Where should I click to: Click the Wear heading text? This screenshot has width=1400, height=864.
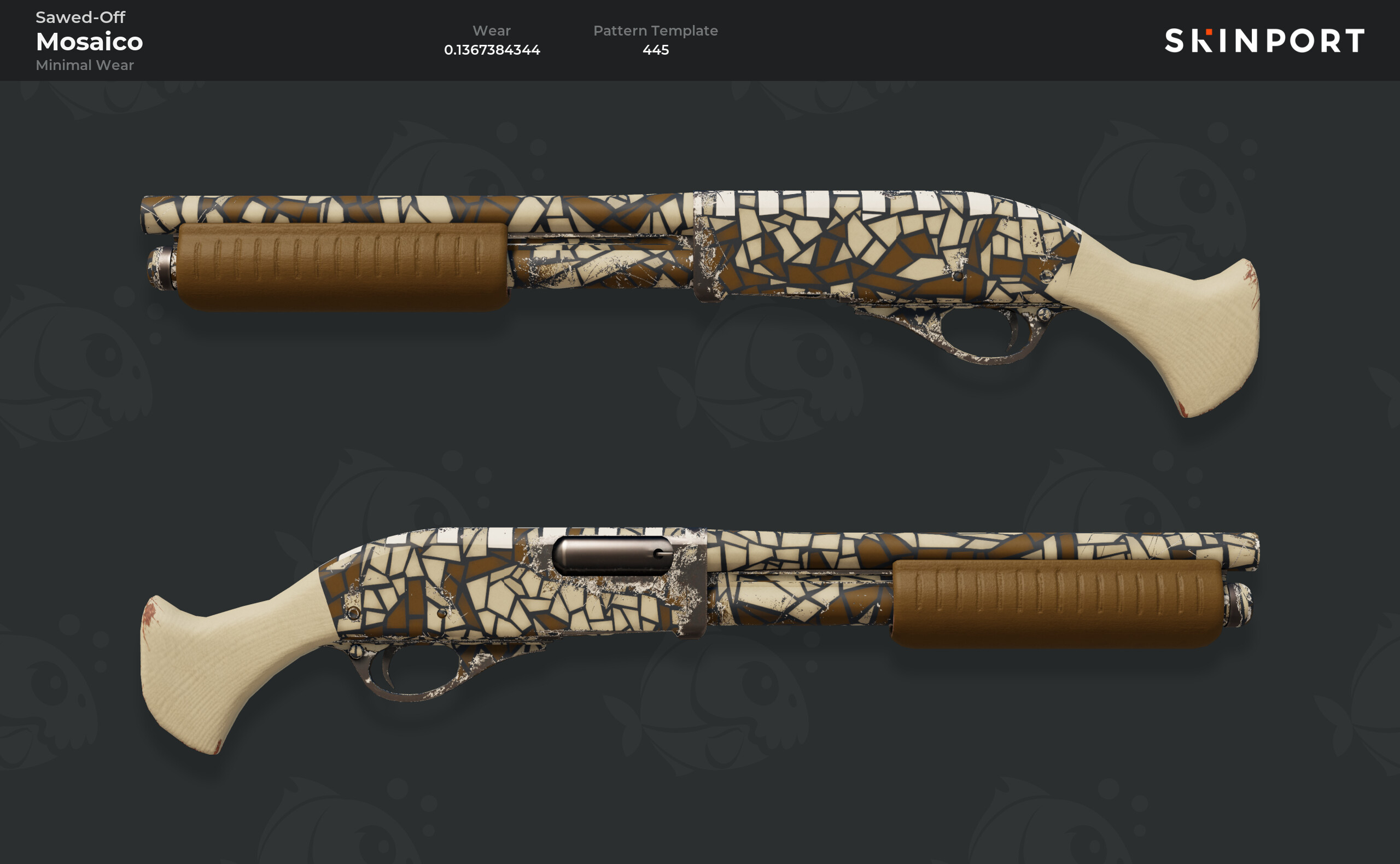click(492, 30)
